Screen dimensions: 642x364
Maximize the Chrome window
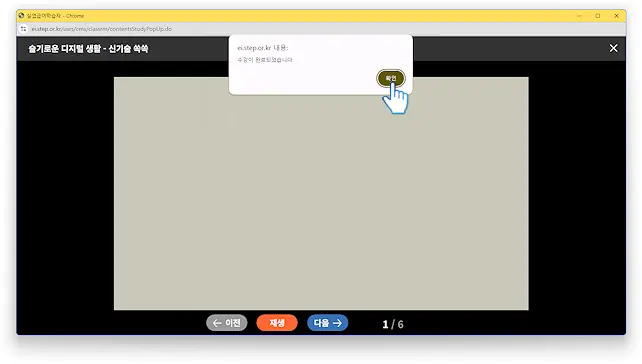tap(597, 16)
